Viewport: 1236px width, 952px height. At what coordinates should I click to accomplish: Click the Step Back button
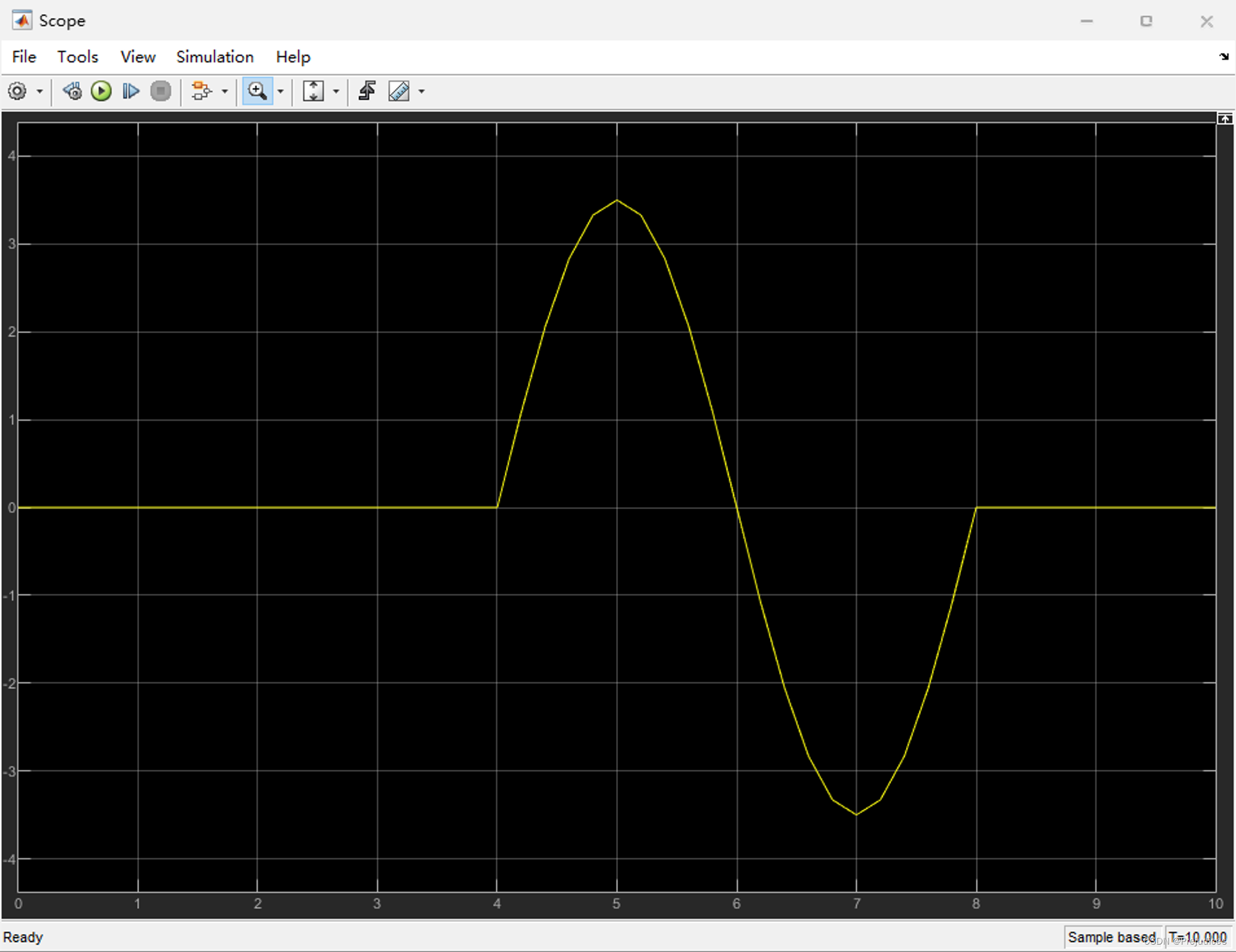[x=72, y=91]
